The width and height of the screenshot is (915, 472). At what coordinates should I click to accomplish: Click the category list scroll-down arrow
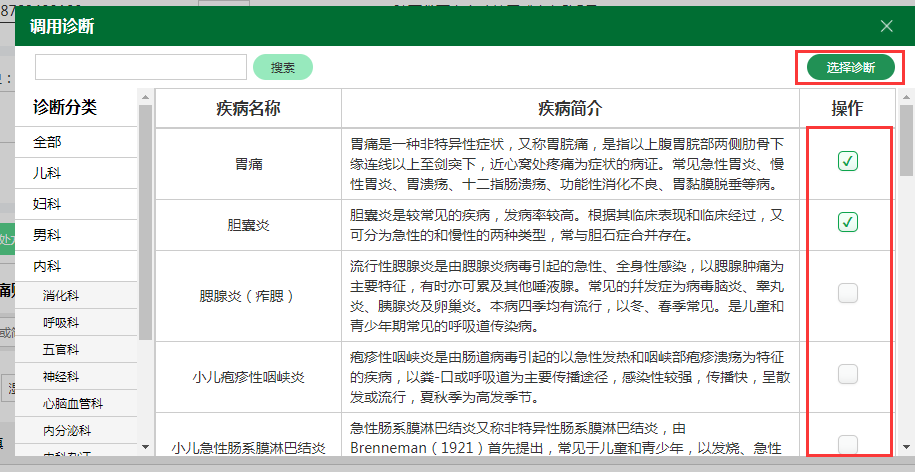(146, 447)
